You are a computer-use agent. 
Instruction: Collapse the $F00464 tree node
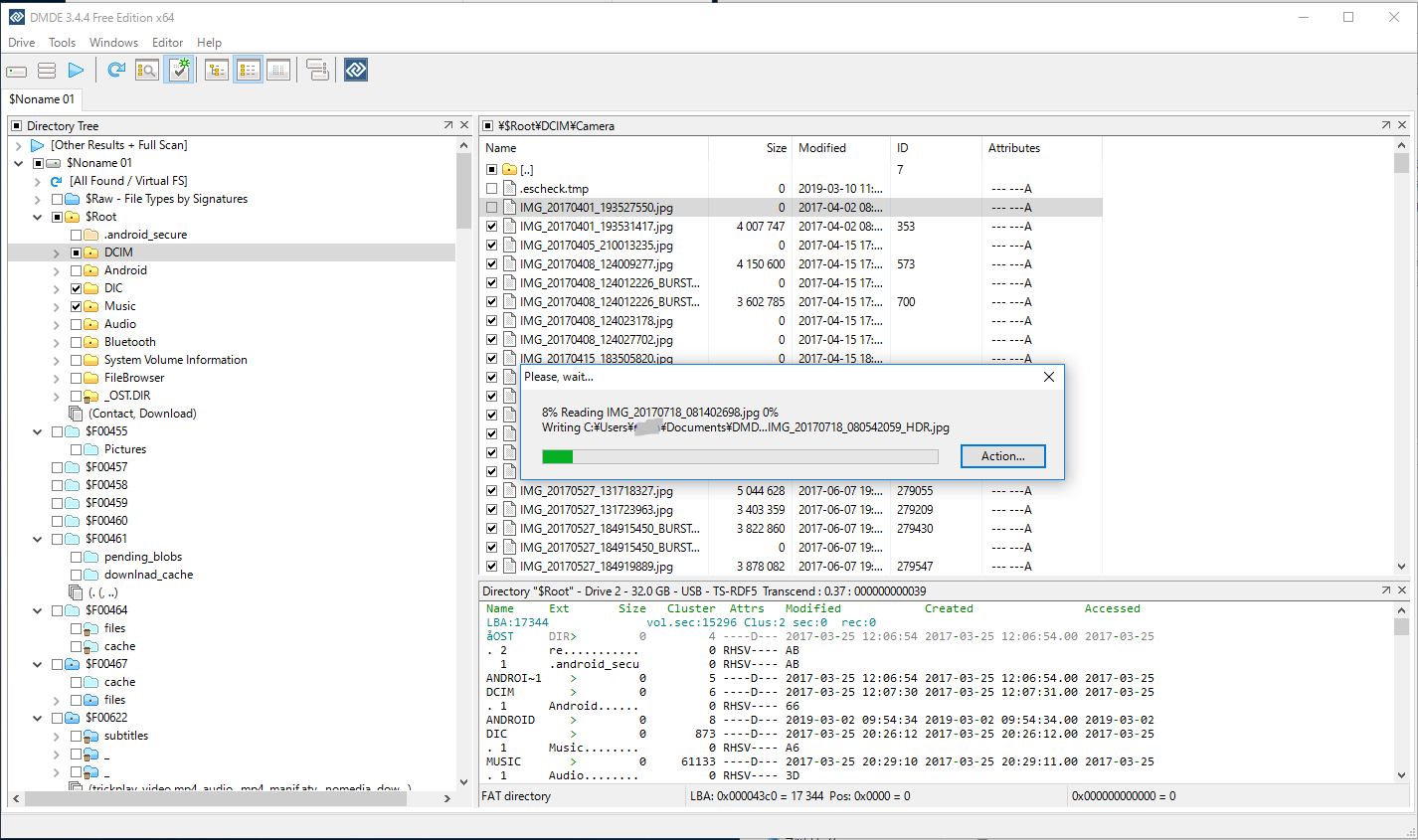pyautogui.click(x=38, y=610)
